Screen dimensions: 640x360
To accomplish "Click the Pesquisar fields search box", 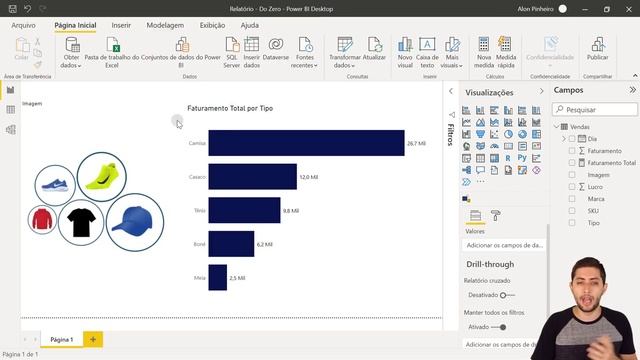I will tap(595, 109).
